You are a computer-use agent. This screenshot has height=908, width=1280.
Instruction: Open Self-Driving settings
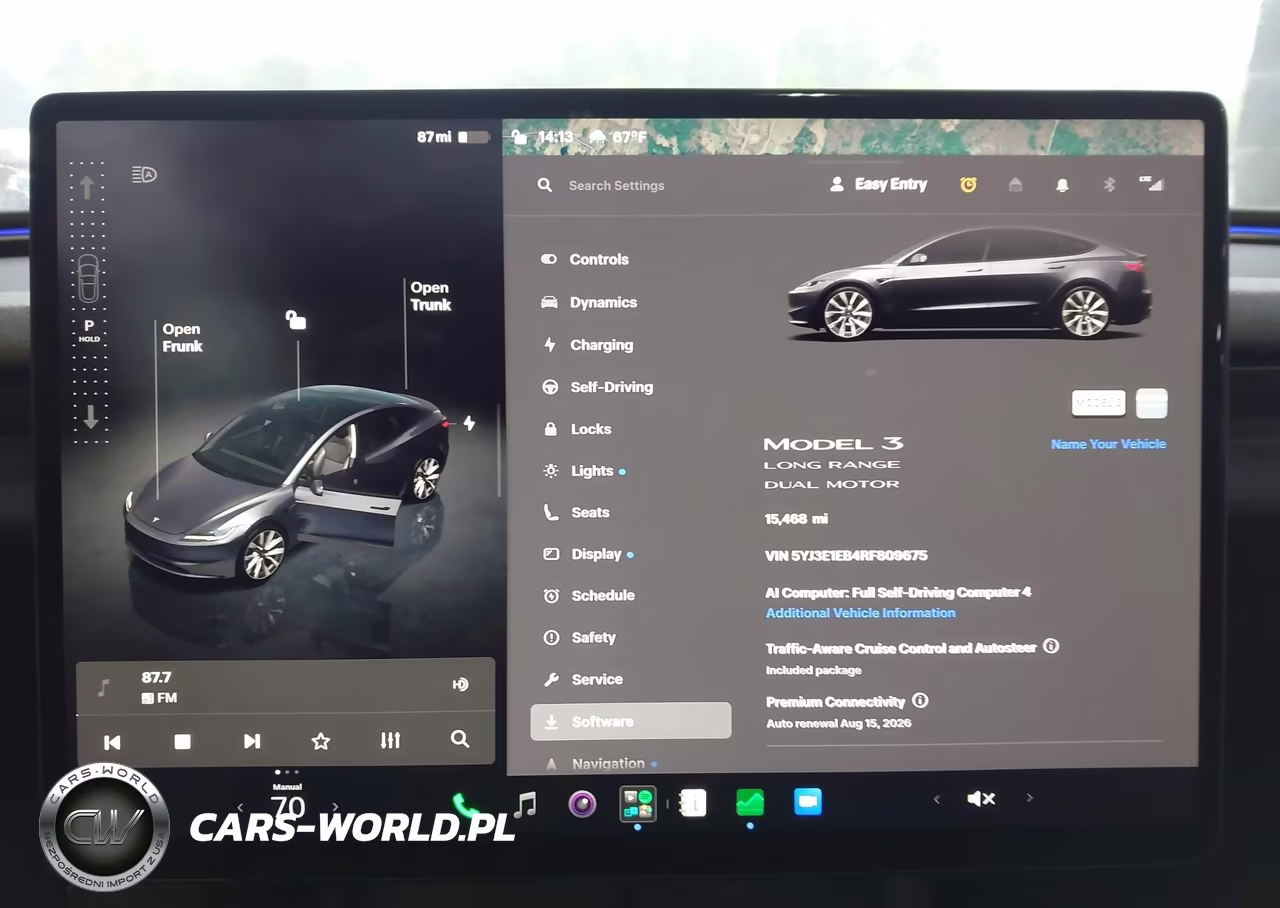(x=597, y=387)
